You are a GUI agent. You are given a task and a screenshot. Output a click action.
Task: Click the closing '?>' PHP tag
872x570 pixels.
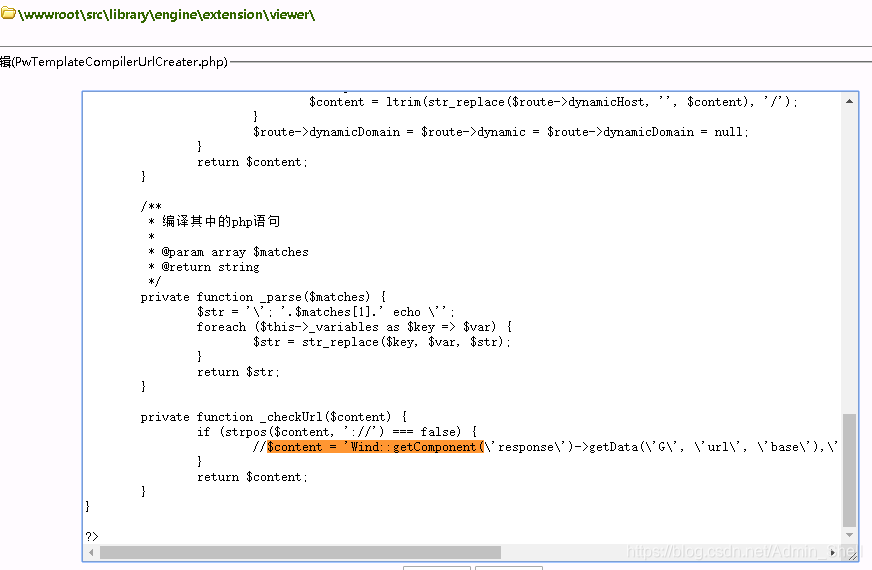[92, 536]
